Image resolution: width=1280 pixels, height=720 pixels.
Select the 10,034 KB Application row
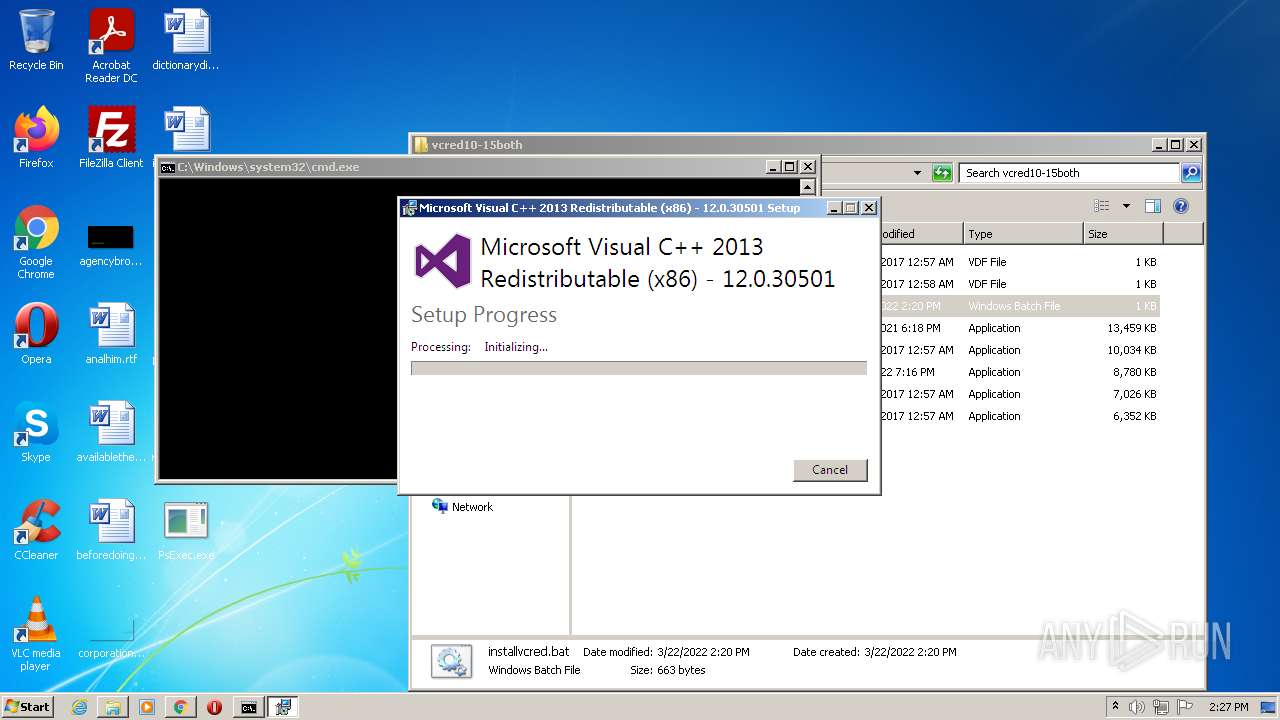[1019, 350]
